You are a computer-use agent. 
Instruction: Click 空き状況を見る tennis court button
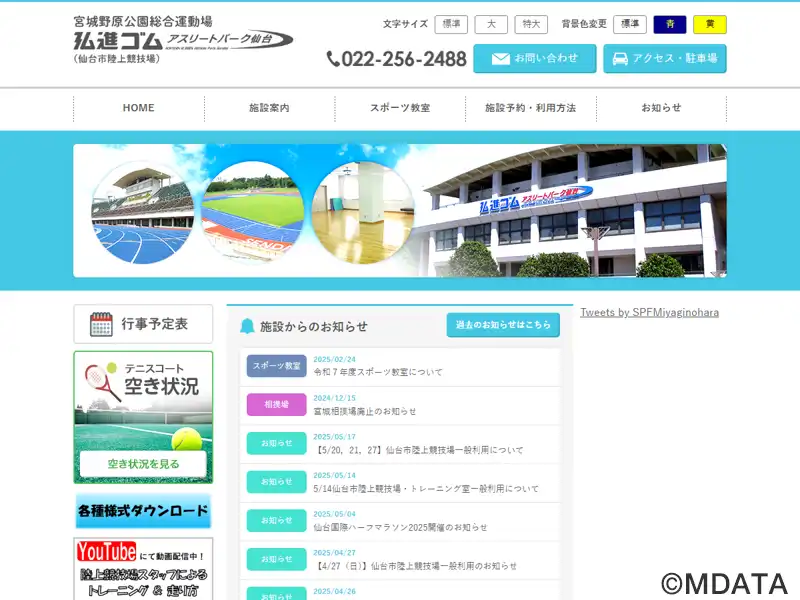(143, 464)
